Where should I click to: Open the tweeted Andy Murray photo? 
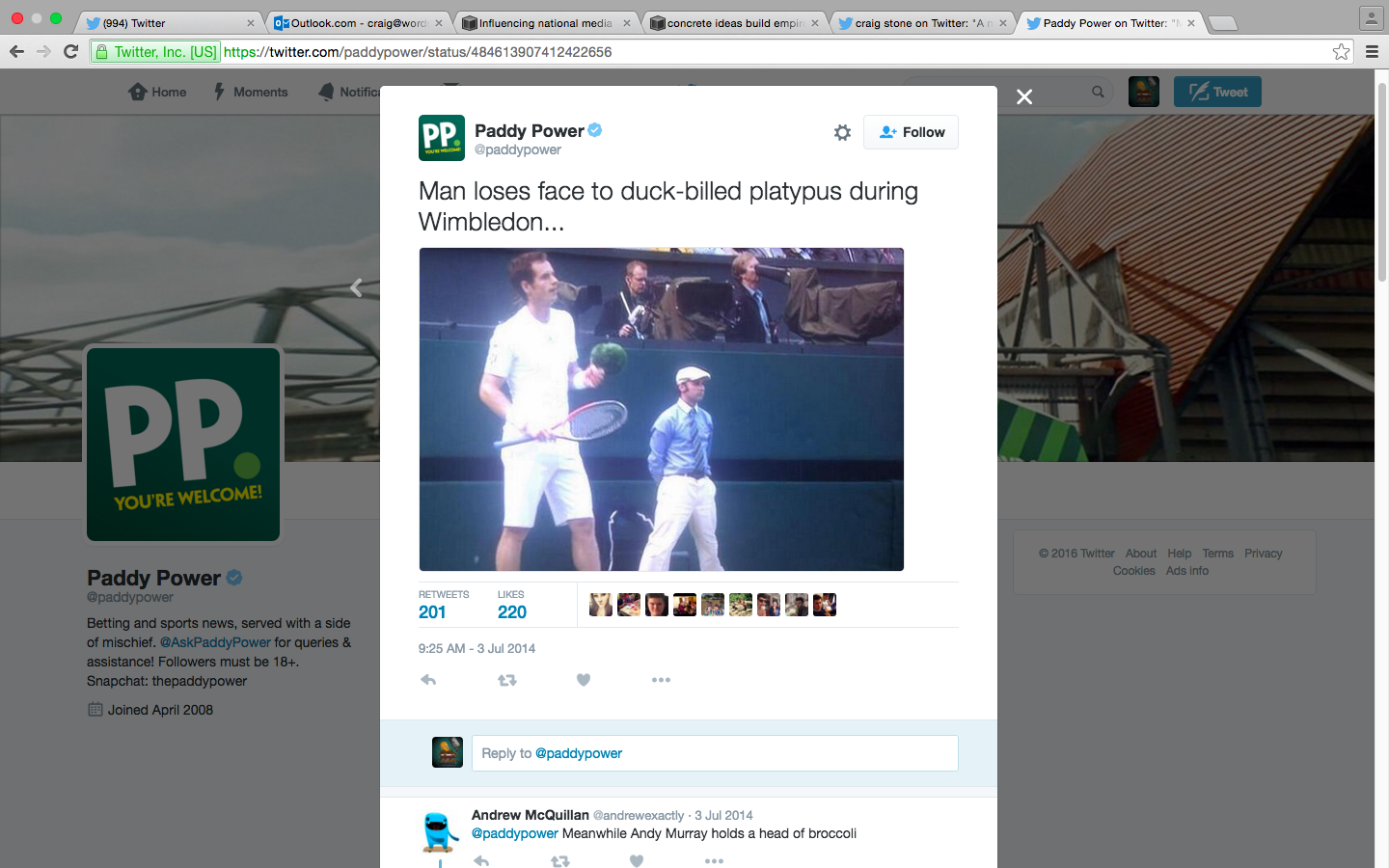coord(662,409)
